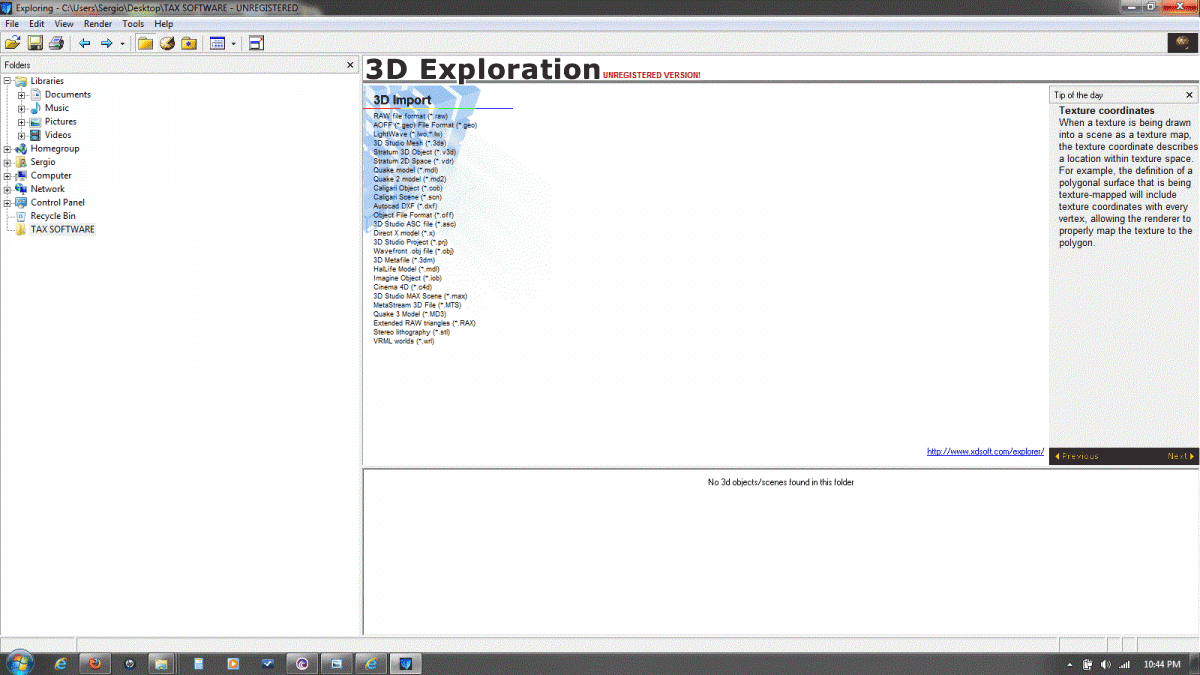
Task: Open the Help menu
Action: [x=164, y=23]
